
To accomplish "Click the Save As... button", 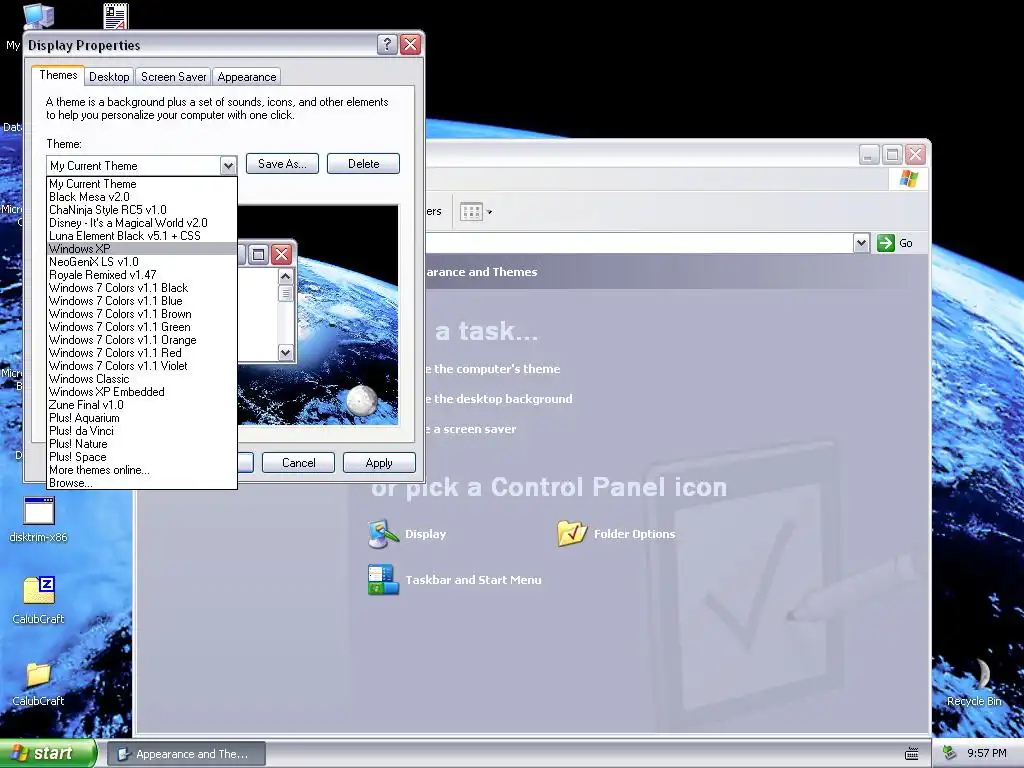I will coord(282,164).
